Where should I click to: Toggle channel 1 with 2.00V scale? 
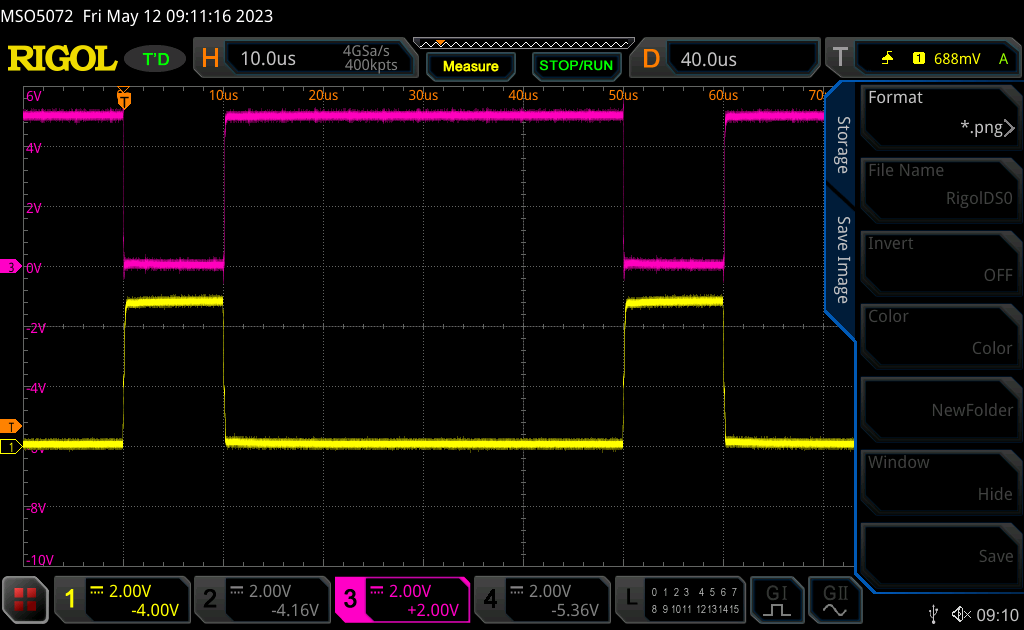tap(122, 600)
